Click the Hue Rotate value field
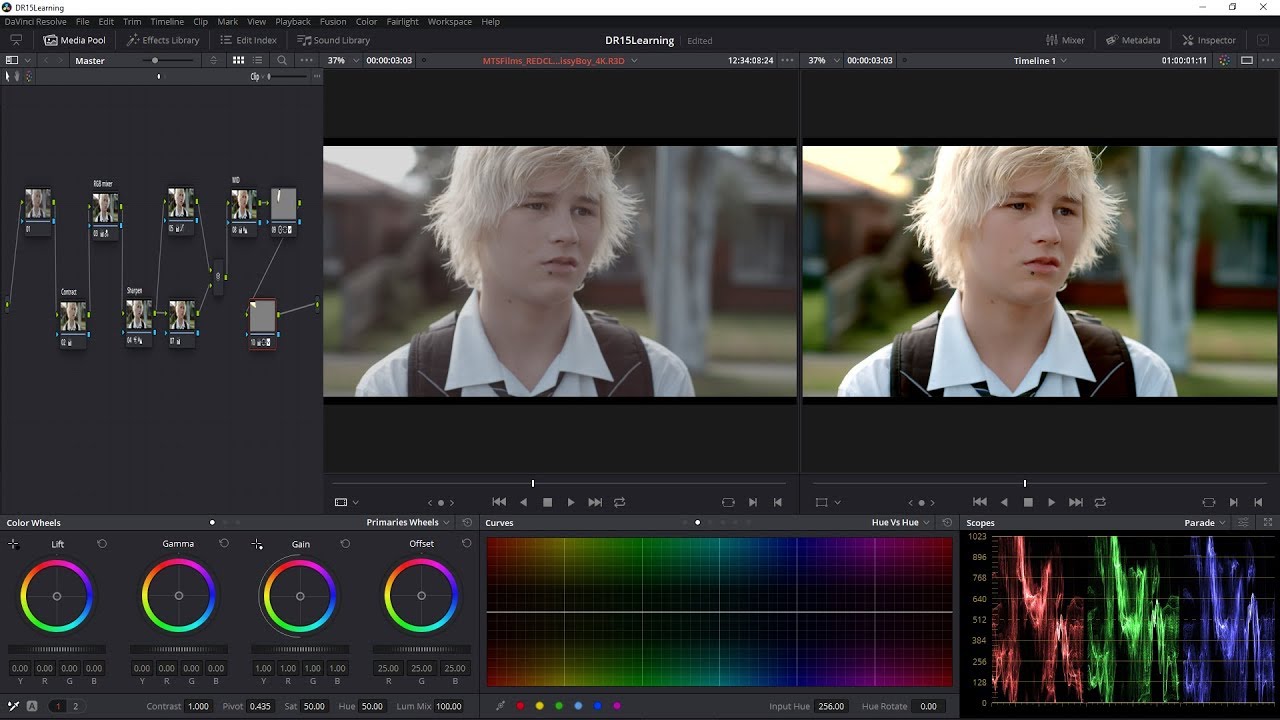1280x720 pixels. (929, 706)
